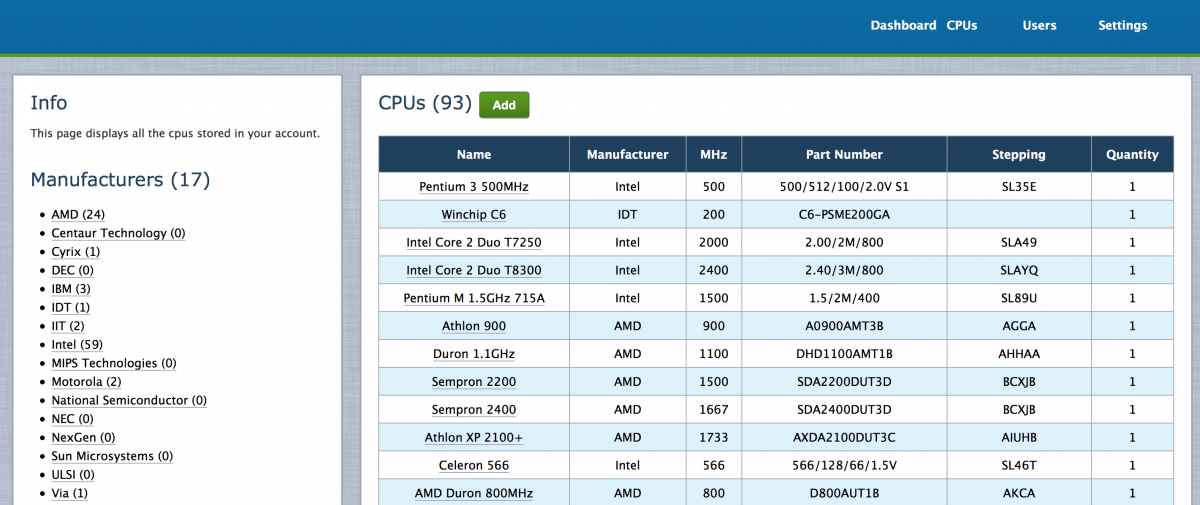Click the Quantity column header
Viewport: 1200px width, 505px height.
[x=1132, y=155]
